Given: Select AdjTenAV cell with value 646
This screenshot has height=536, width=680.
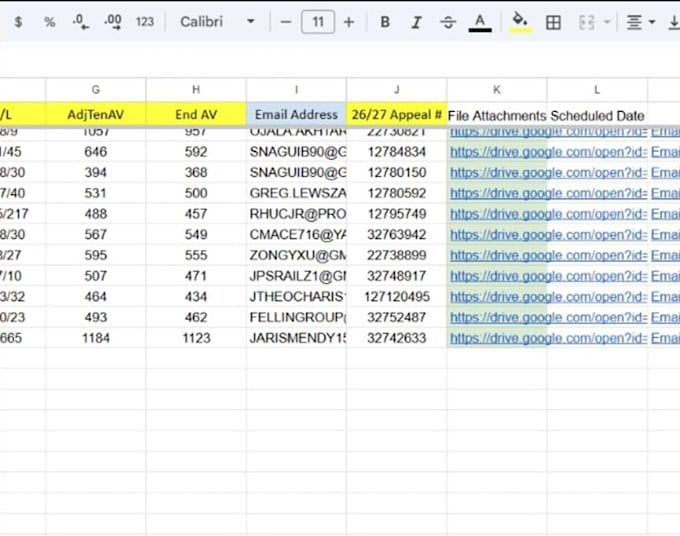Looking at the screenshot, I should click(96, 152).
